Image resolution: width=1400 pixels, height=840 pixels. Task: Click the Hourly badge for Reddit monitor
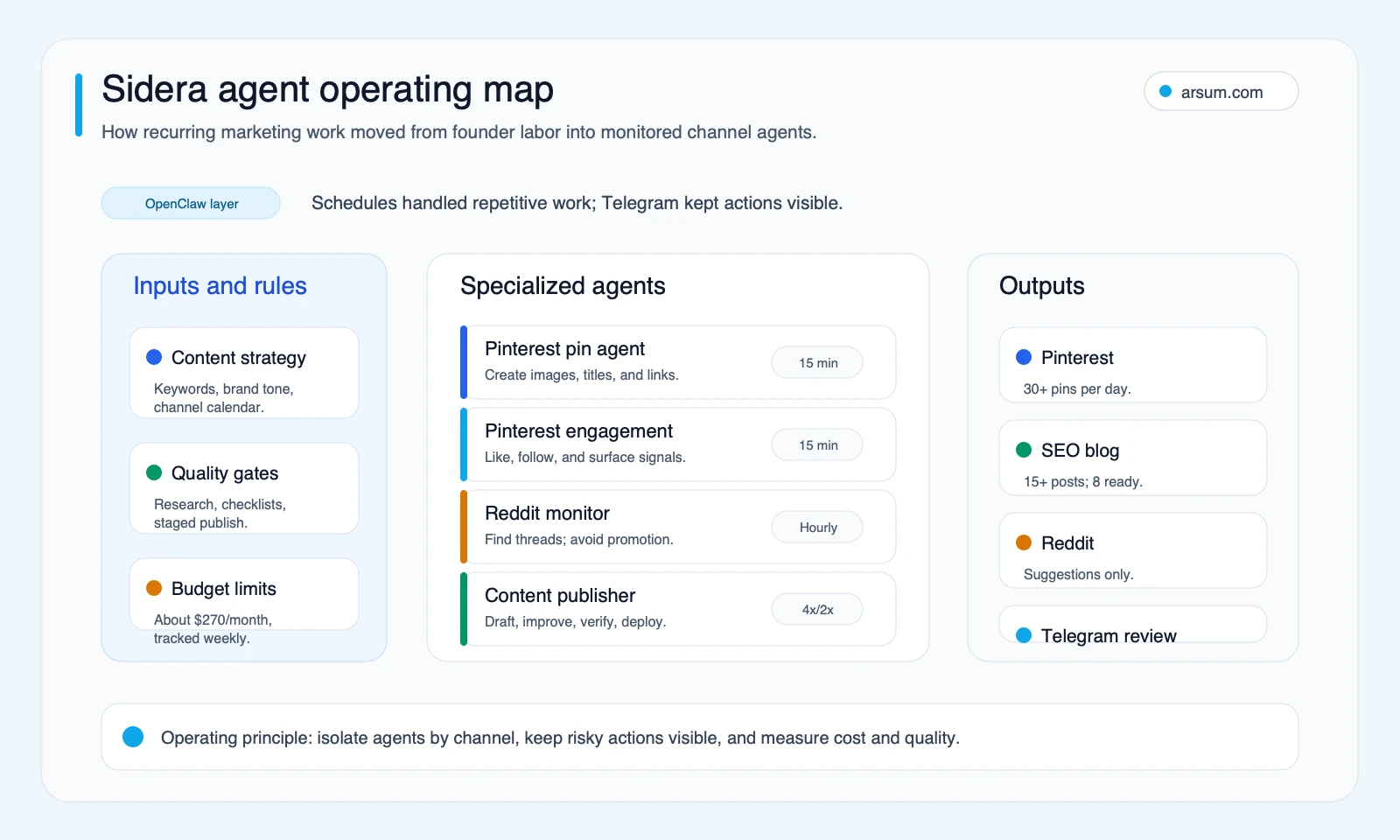click(817, 527)
